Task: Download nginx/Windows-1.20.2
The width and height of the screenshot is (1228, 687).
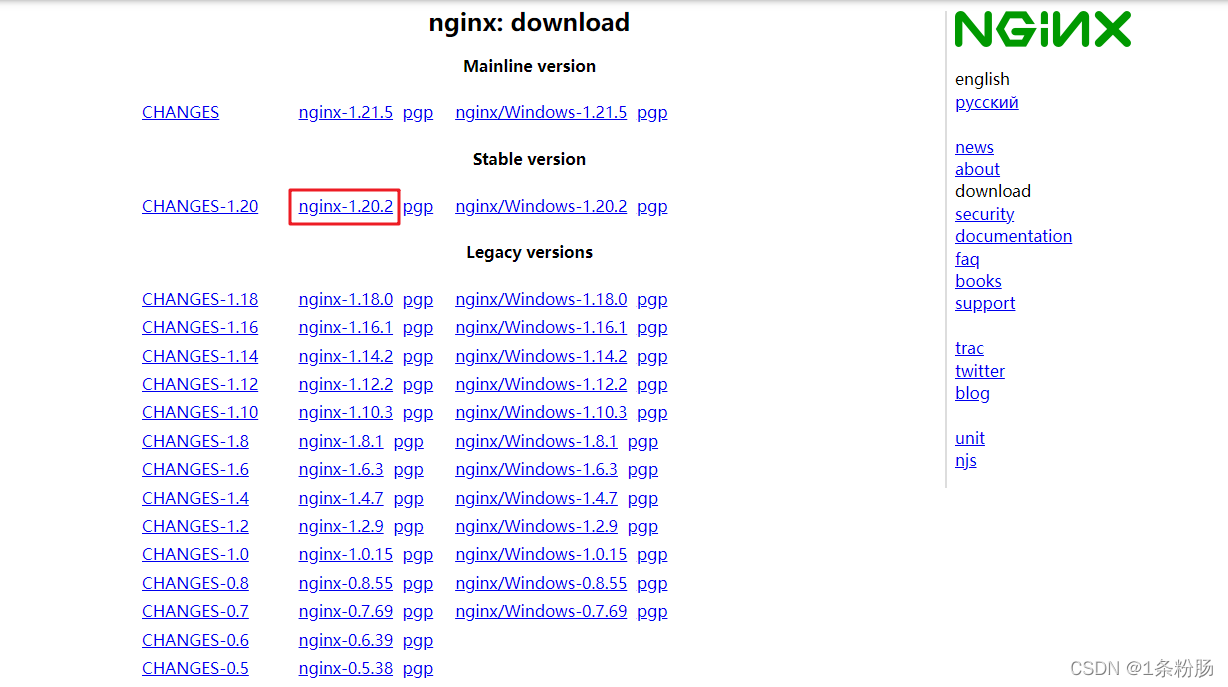Action: pos(541,207)
